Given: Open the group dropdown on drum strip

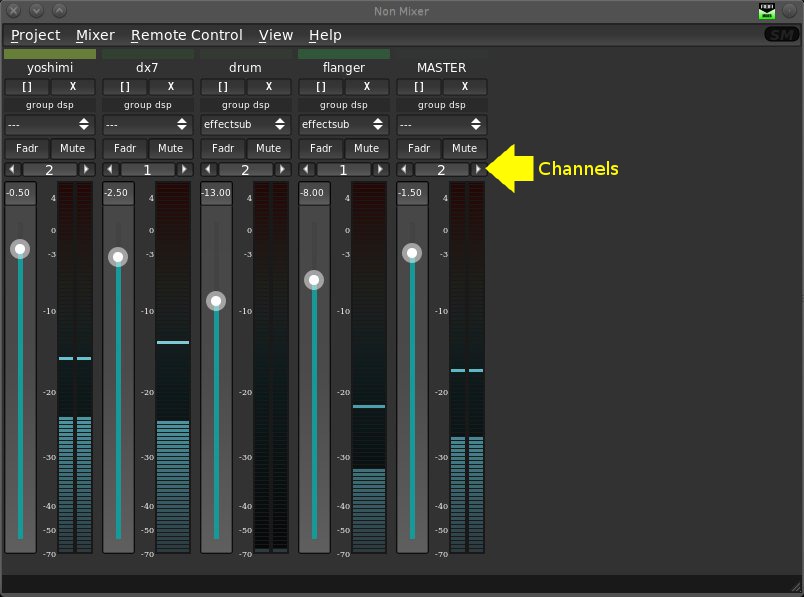Looking at the screenshot, I should [246, 125].
